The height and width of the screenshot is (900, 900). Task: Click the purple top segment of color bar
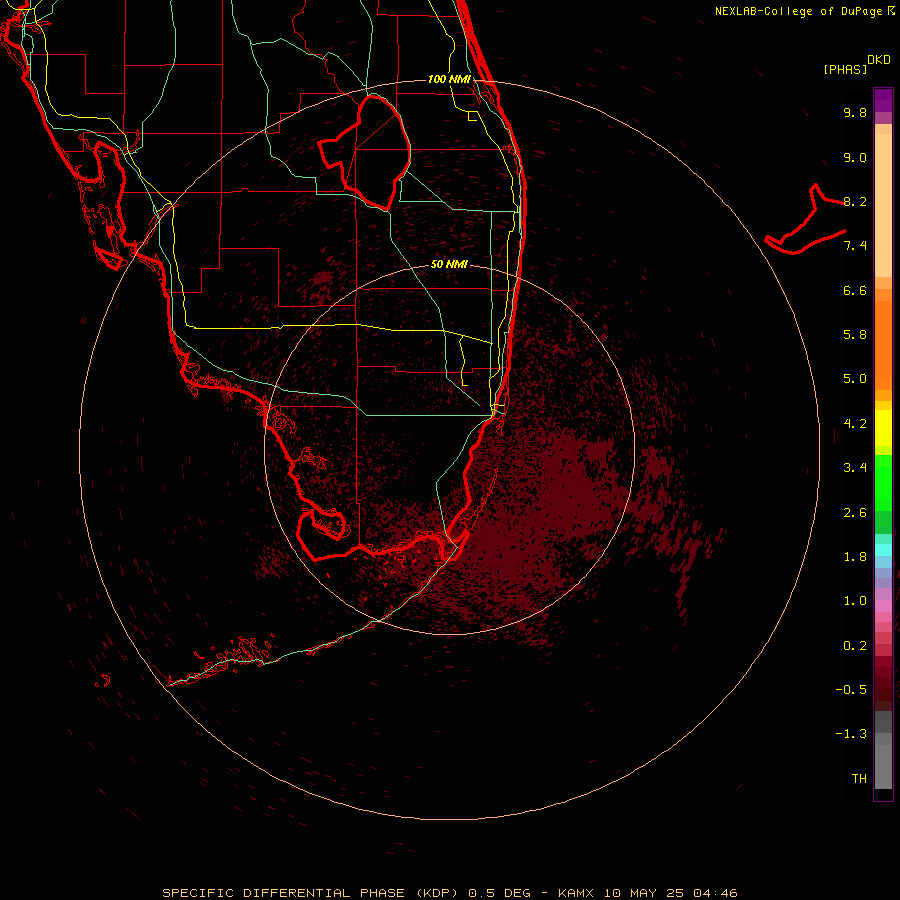tap(883, 100)
